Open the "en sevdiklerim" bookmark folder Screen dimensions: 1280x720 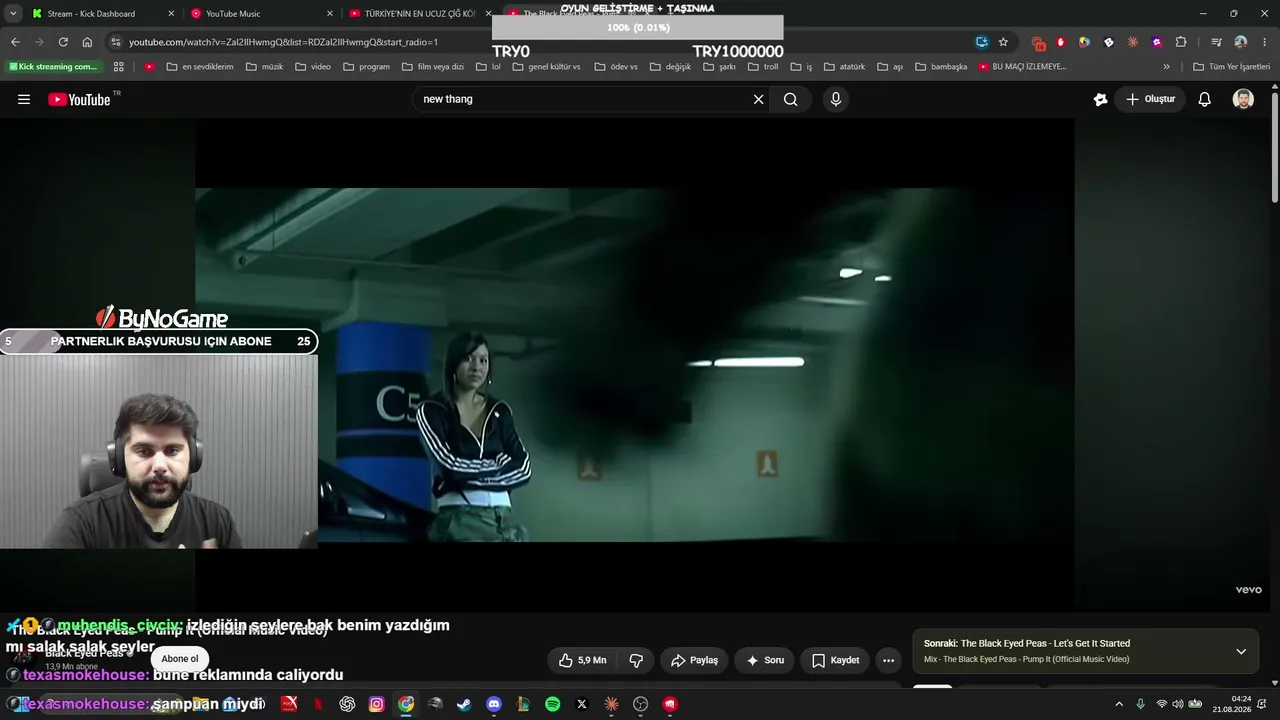(200, 67)
